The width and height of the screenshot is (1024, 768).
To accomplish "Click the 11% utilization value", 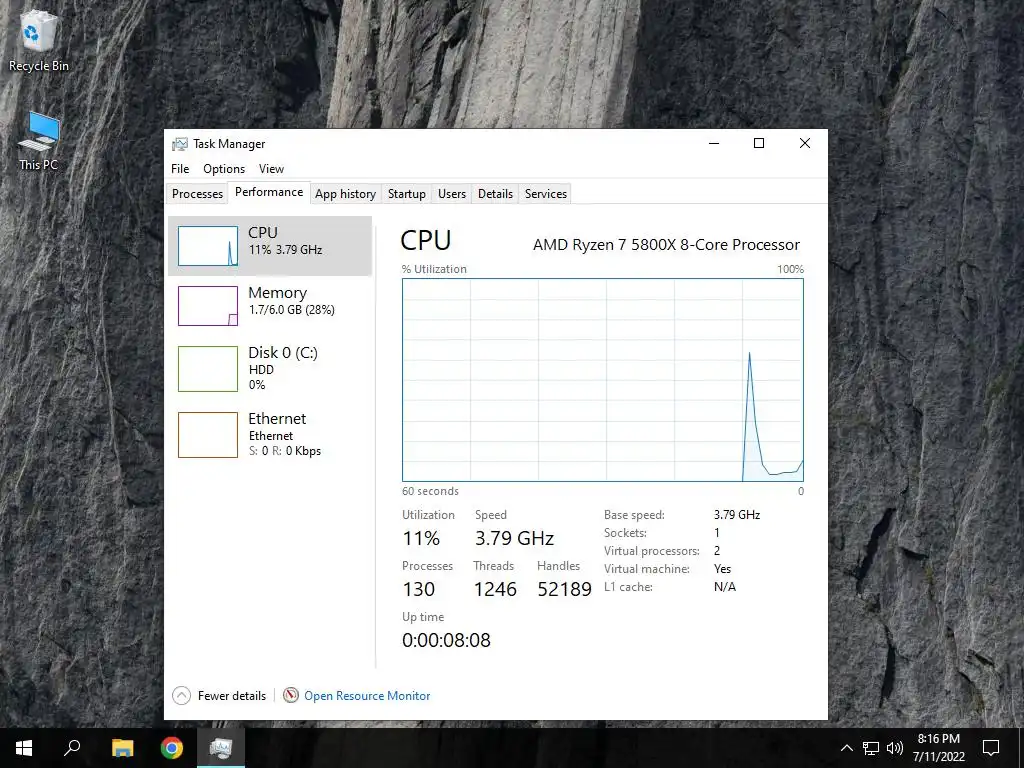I will (421, 538).
